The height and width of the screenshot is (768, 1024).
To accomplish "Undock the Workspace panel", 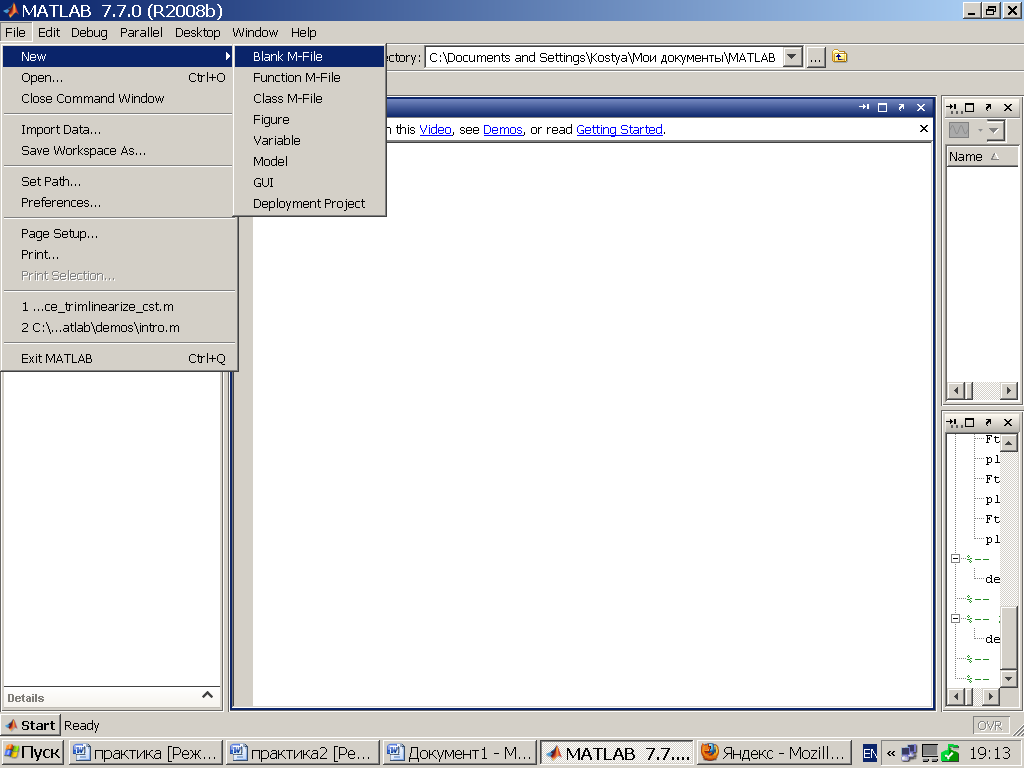I will (x=988, y=108).
